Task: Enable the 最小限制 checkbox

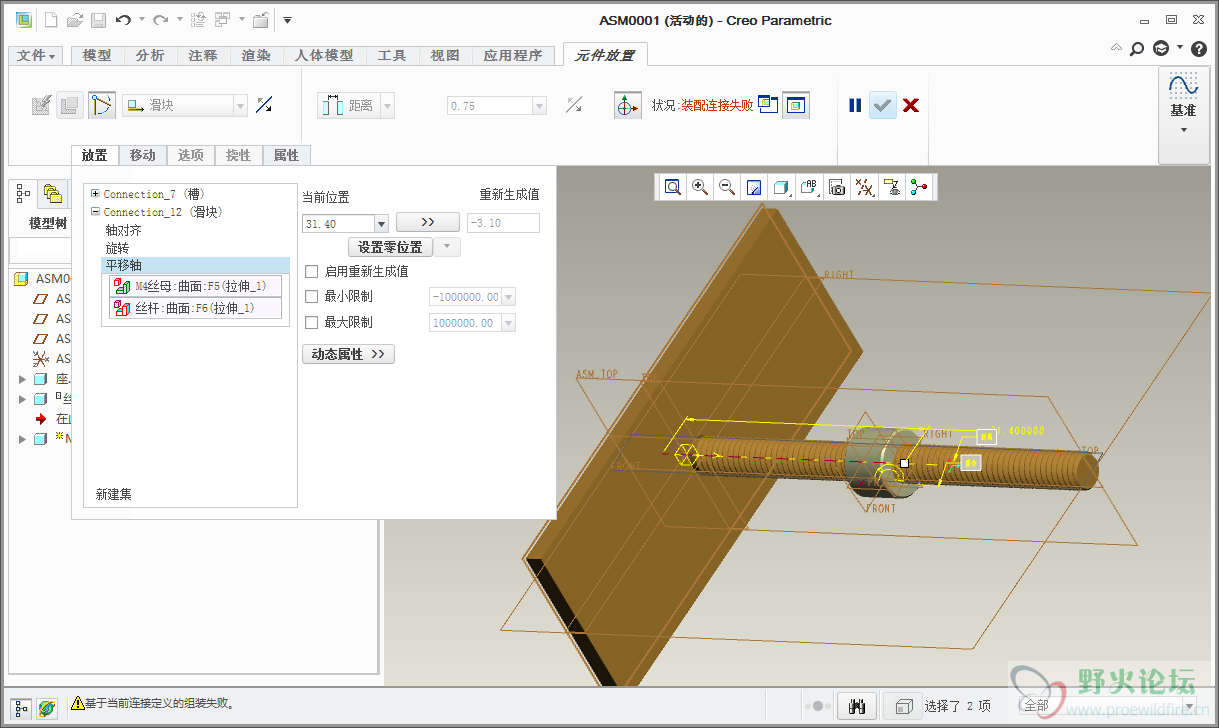Action: 312,296
